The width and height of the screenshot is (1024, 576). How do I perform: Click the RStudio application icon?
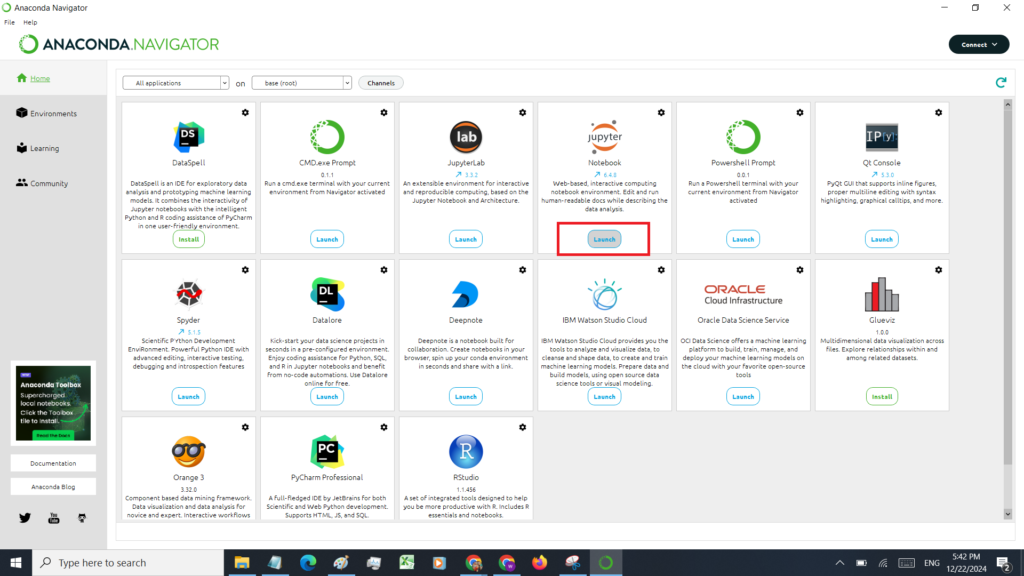(465, 451)
